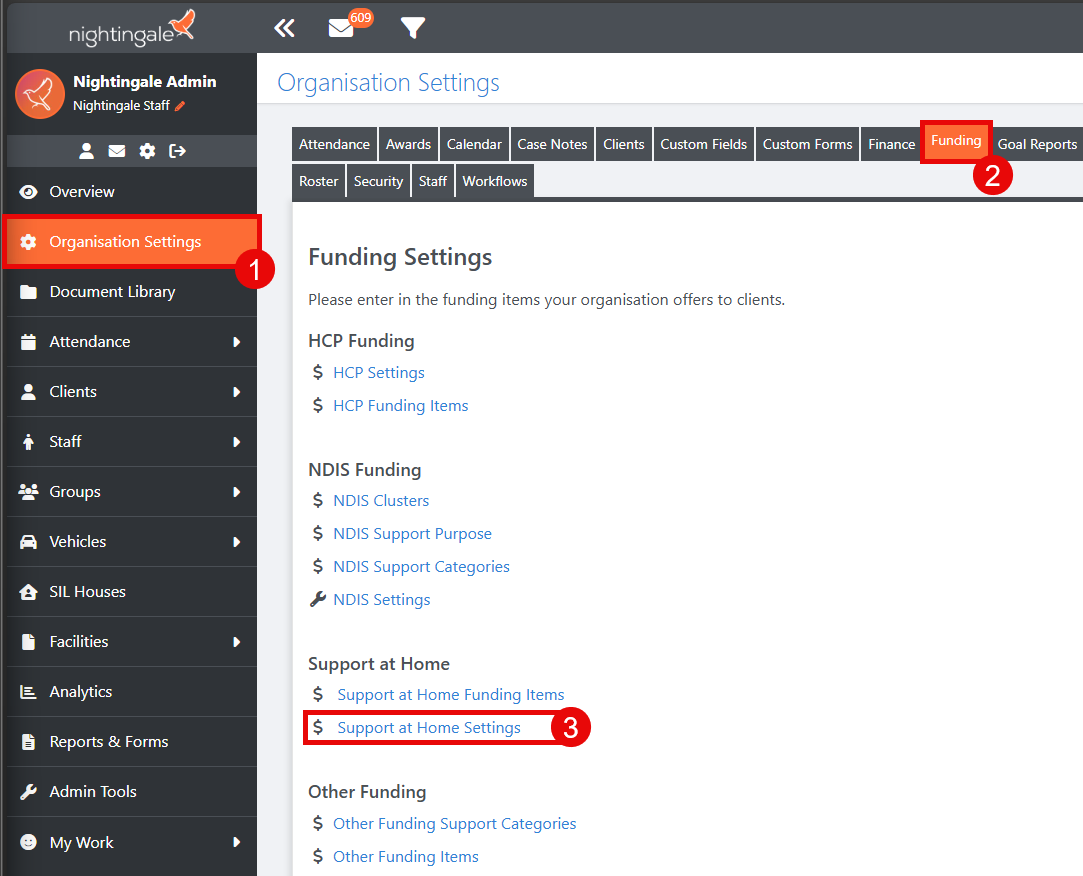
Task: Open the user profile icon under the avatar
Action: click(x=86, y=151)
